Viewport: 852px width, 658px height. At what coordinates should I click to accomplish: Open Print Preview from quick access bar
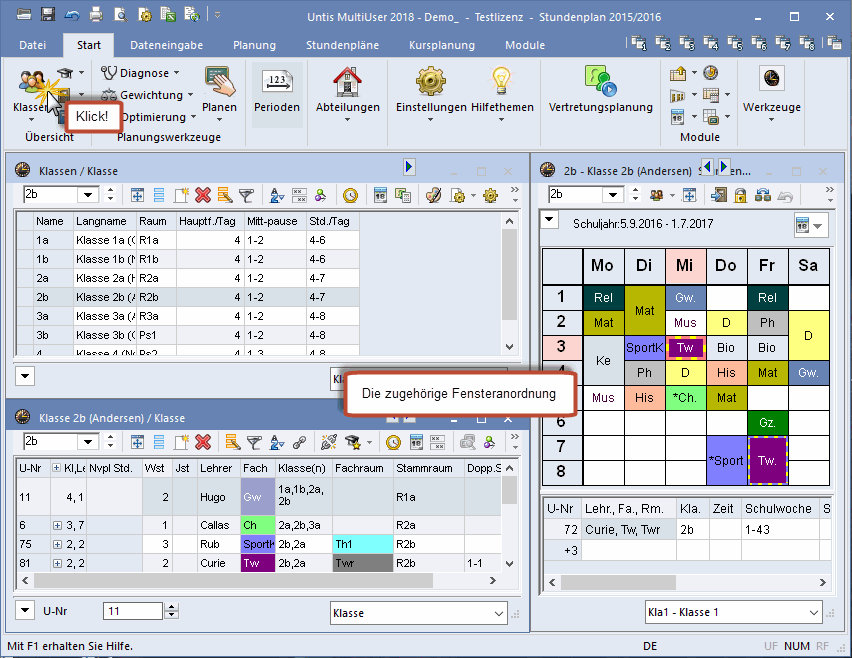(x=120, y=15)
